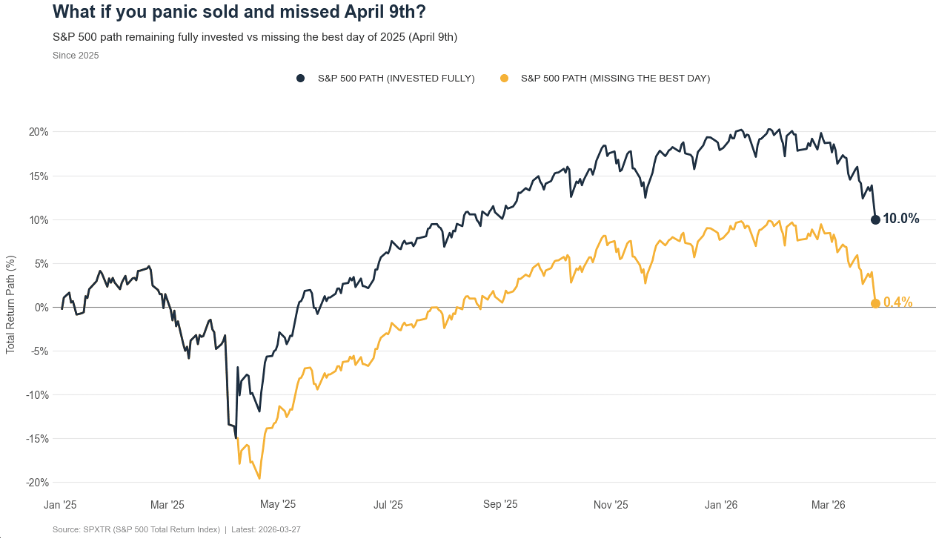This screenshot has width=936, height=538.
Task: Click the 0% y-axis tick label
Action: (41, 307)
